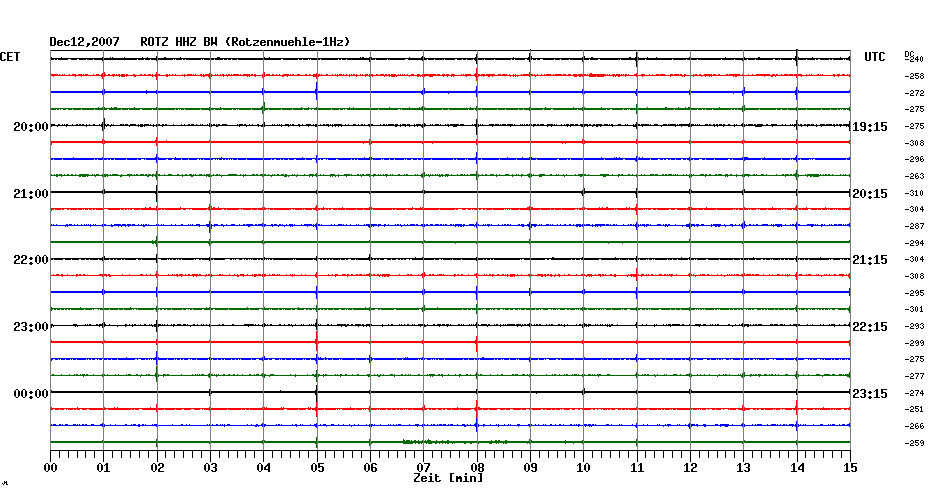Click minute tick label '11' on time axis
The width and height of the screenshot is (930, 494).
tap(637, 468)
